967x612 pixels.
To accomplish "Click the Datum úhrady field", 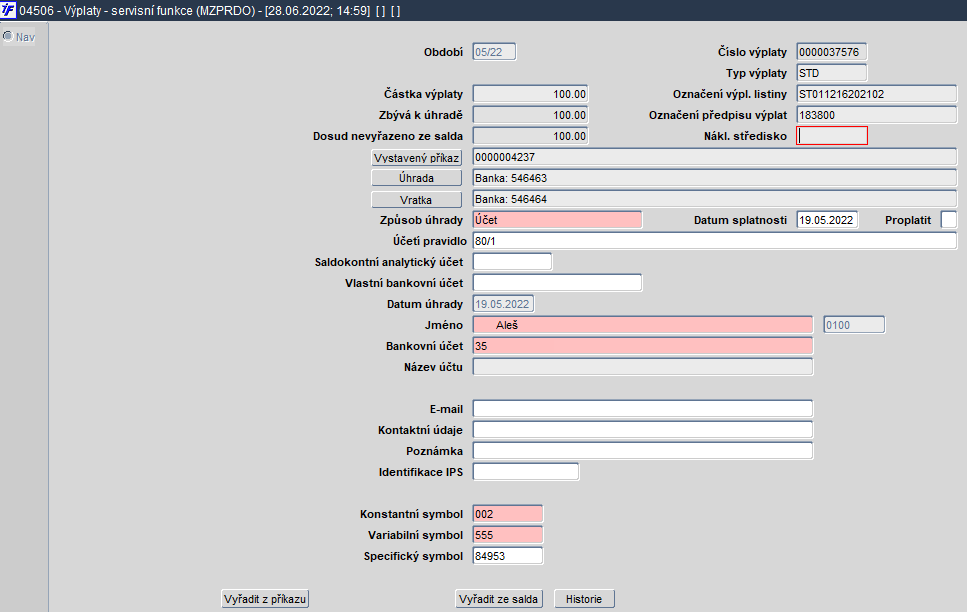I will (x=503, y=304).
